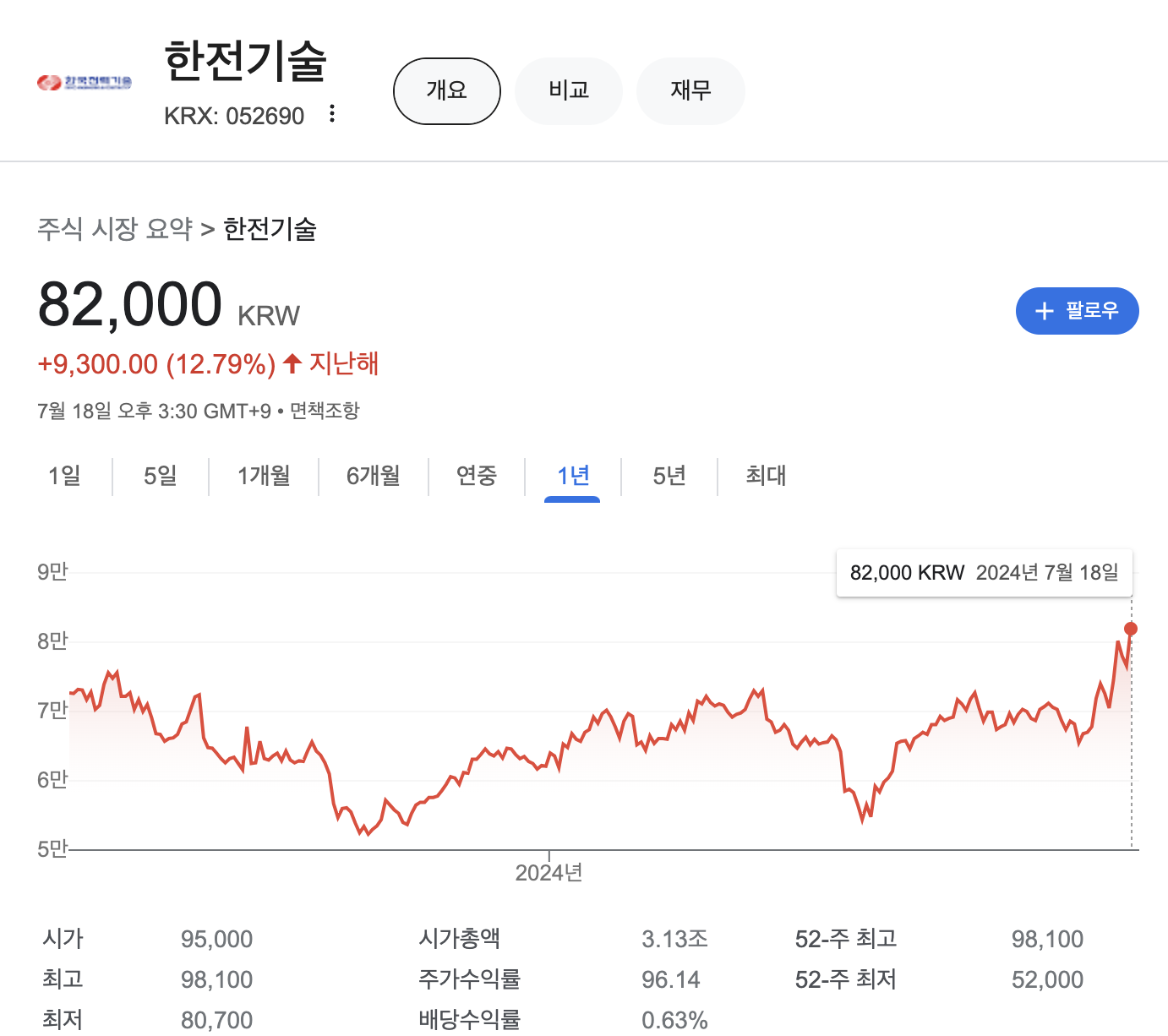Click the 시가총액 label
1168x1036 pixels.
459,939
